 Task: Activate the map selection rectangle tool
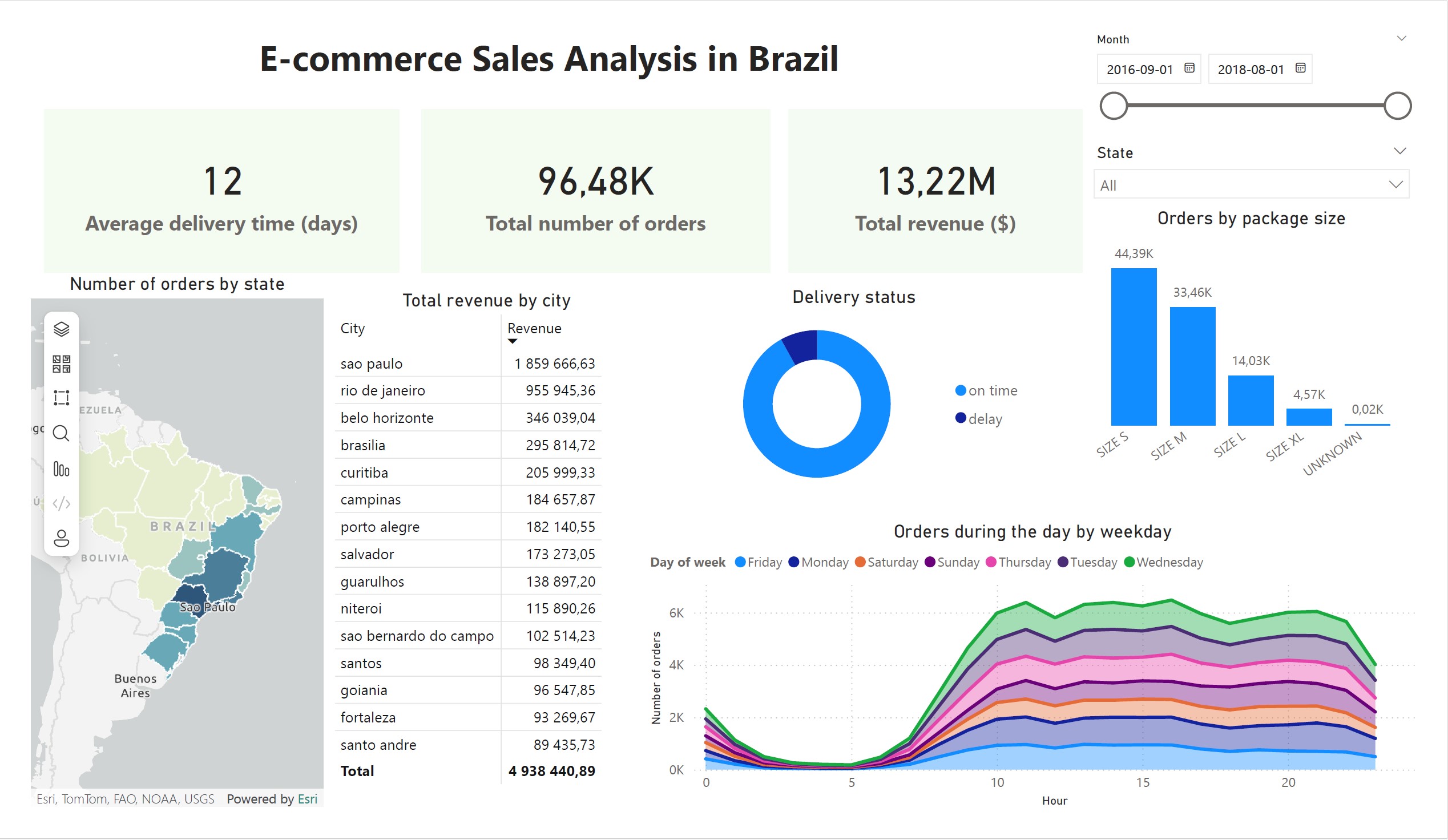pyautogui.click(x=62, y=398)
